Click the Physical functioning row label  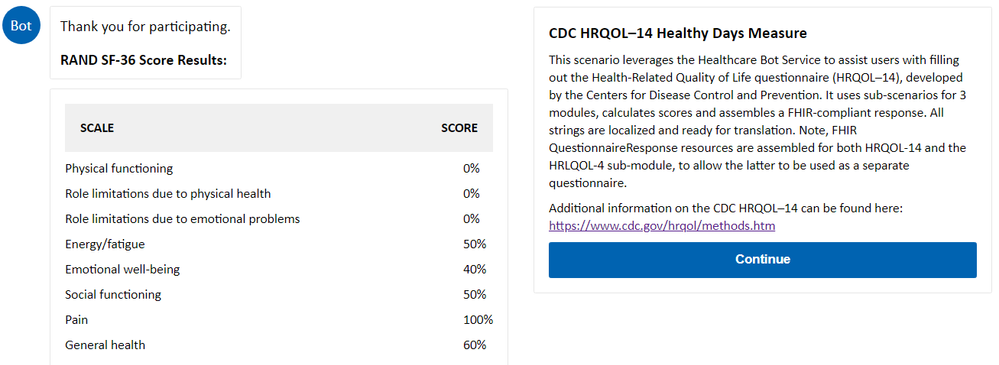[x=119, y=169]
